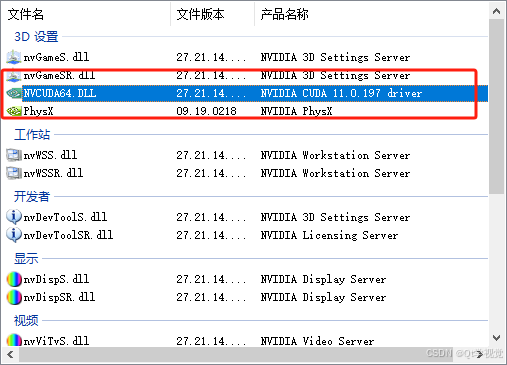The image size is (507, 365).
Task: Select the nvGameS.dll file name
Action: tap(56, 57)
